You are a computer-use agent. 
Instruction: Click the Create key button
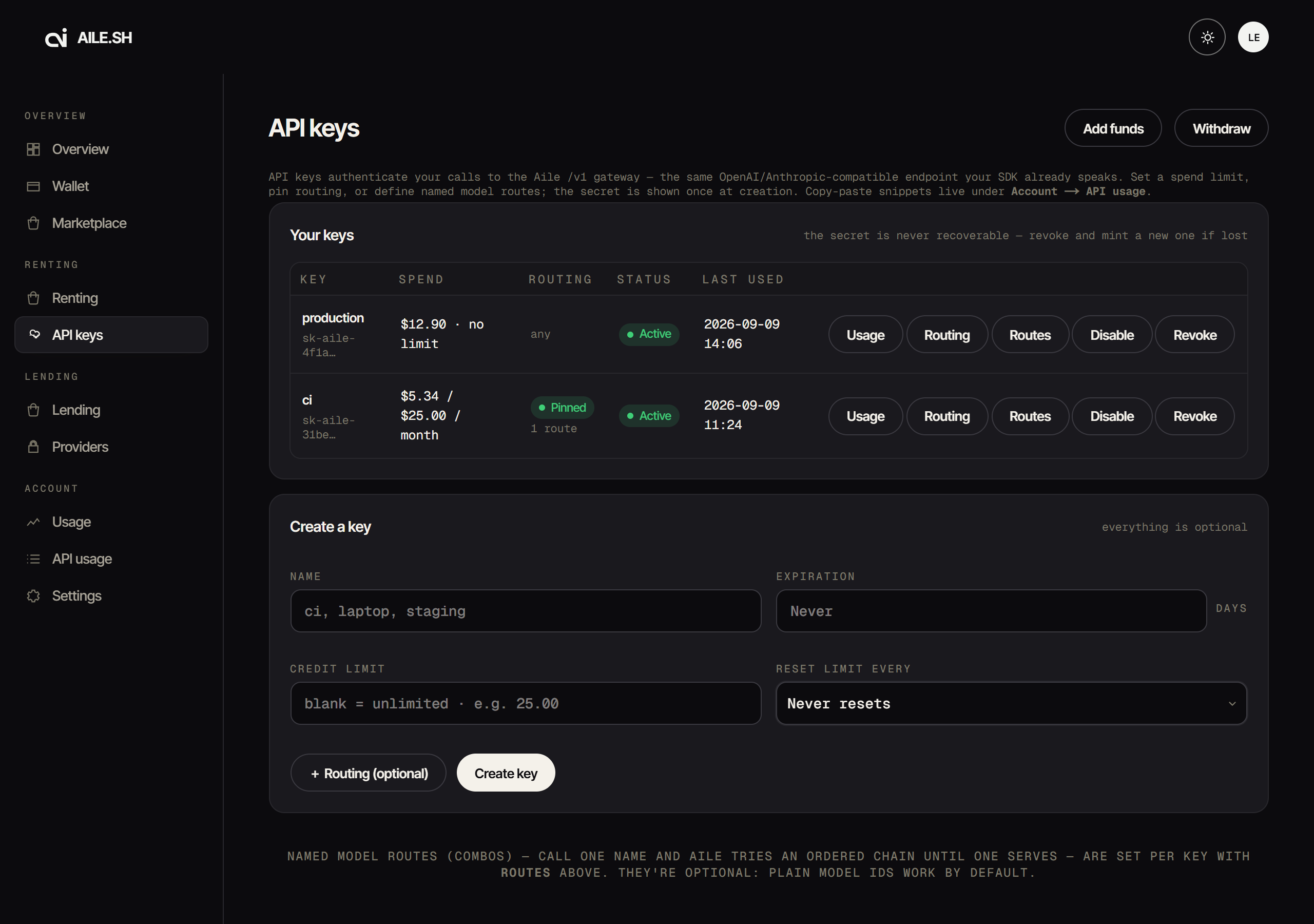click(x=506, y=774)
